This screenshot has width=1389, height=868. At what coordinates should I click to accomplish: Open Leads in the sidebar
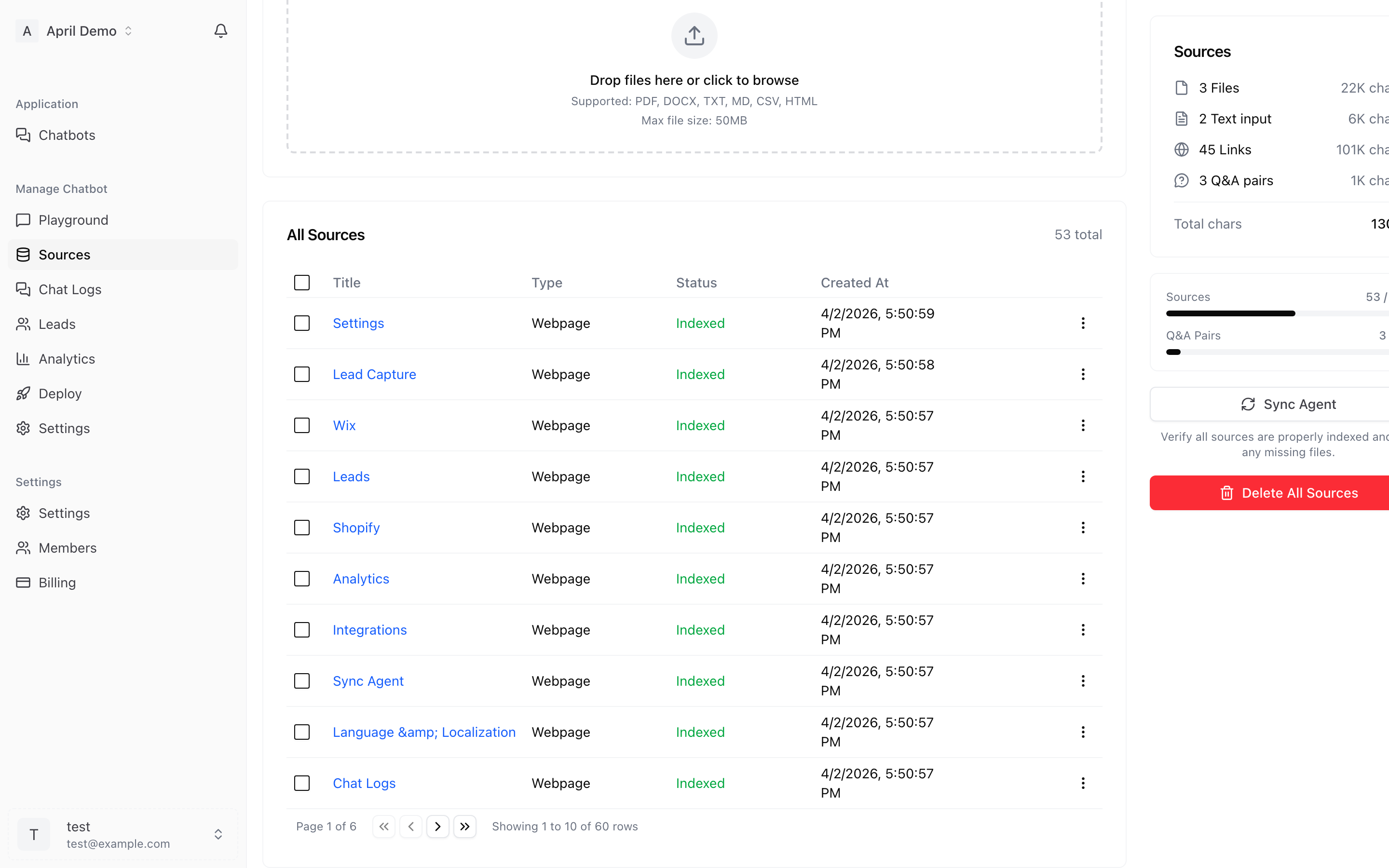[123, 325]
